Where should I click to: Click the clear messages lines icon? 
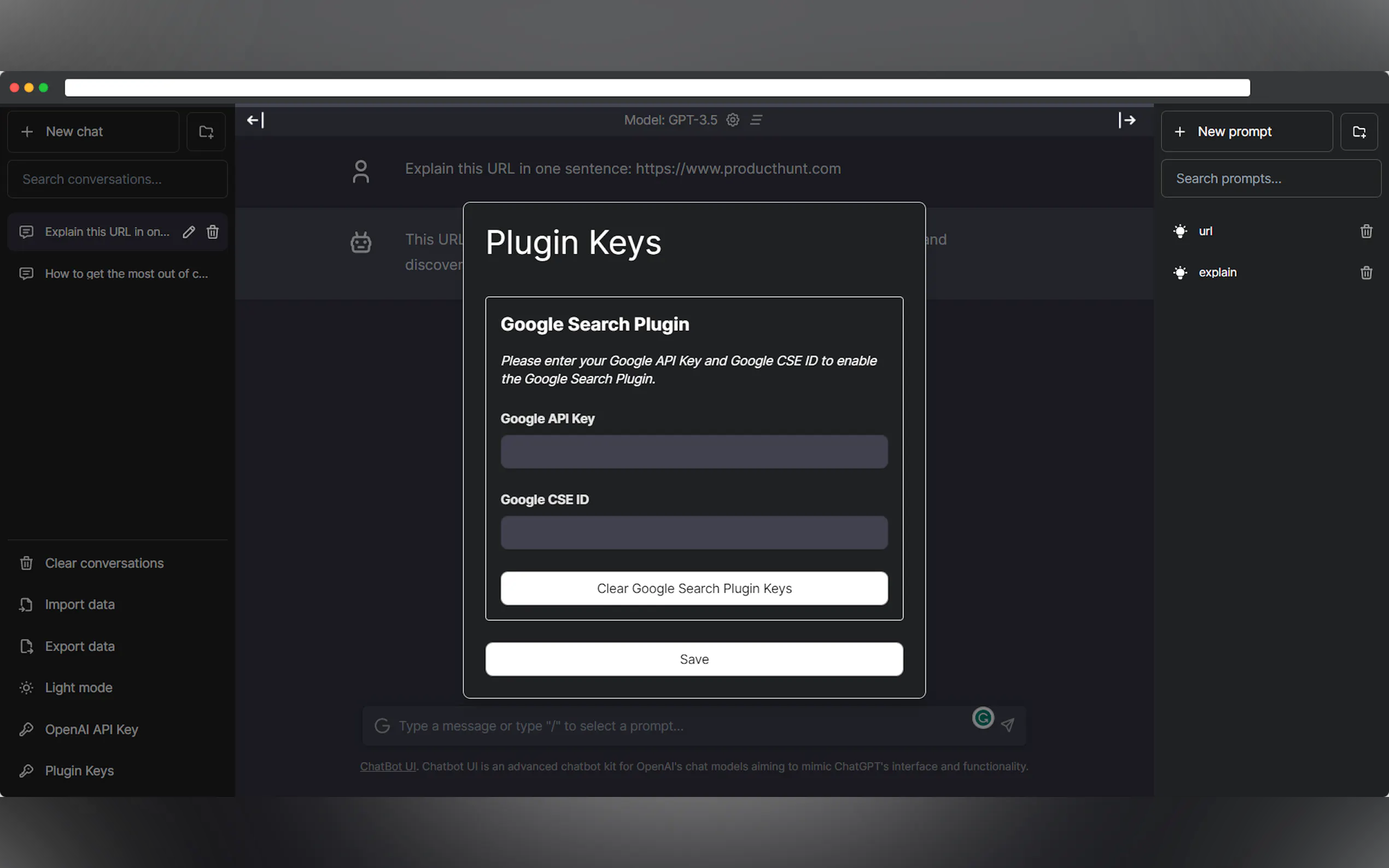tap(756, 120)
